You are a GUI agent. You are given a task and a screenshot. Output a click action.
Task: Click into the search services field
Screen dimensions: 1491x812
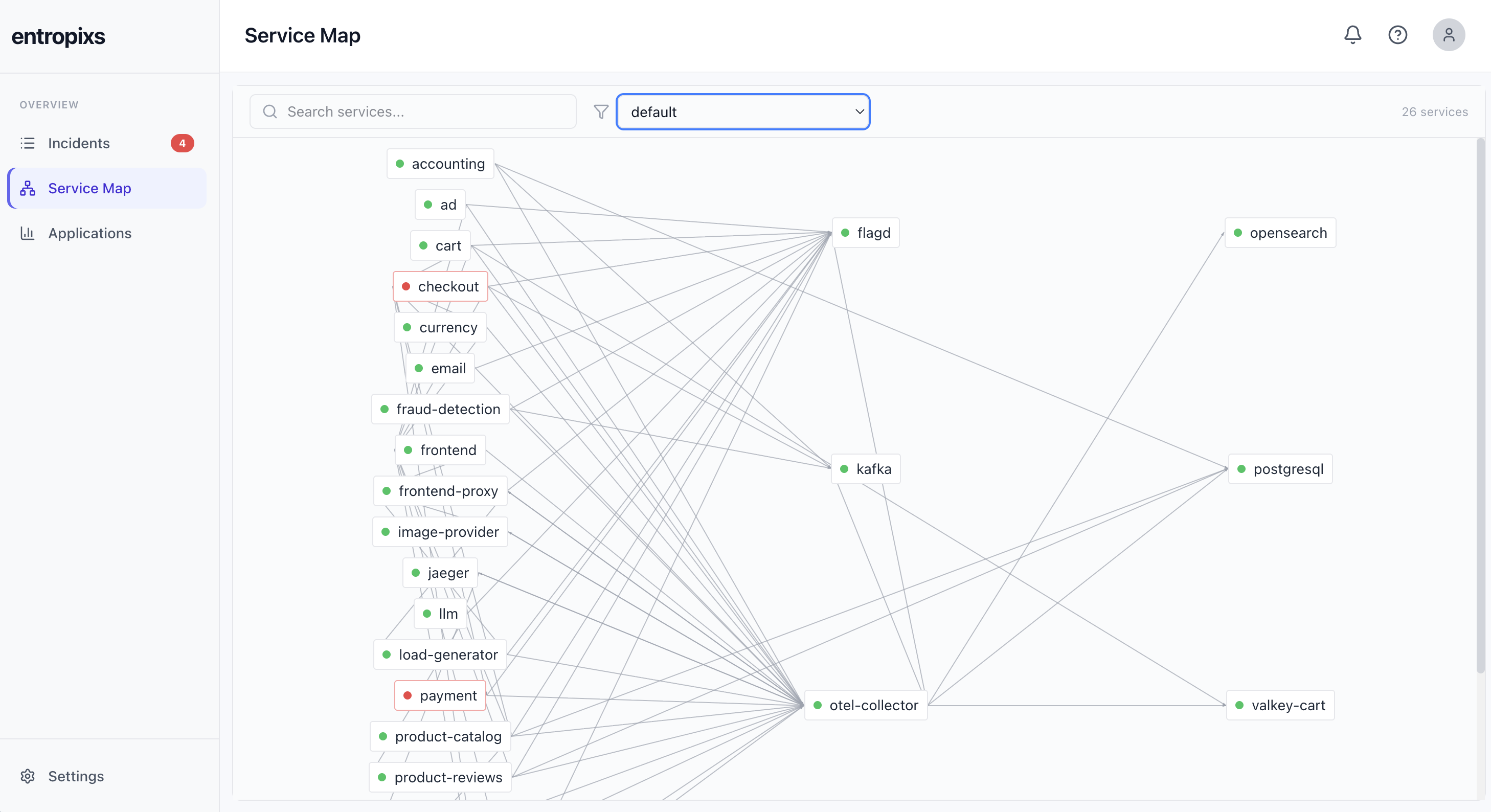[412, 111]
